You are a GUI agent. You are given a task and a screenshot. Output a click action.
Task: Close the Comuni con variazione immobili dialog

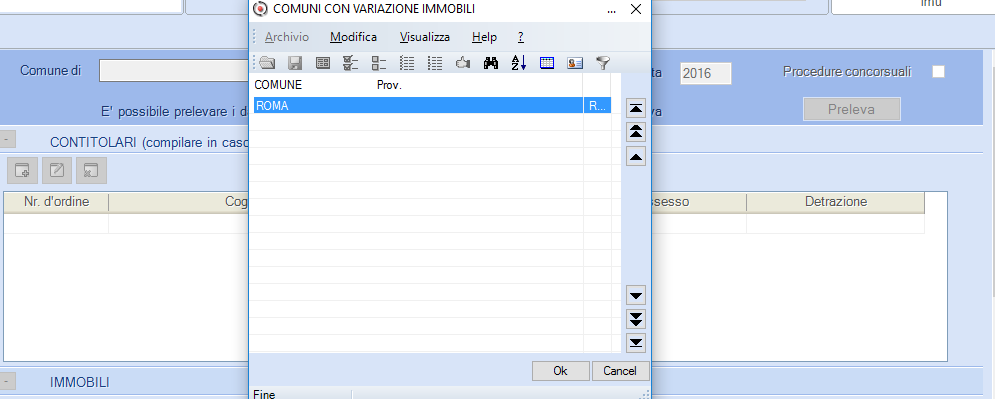click(636, 10)
